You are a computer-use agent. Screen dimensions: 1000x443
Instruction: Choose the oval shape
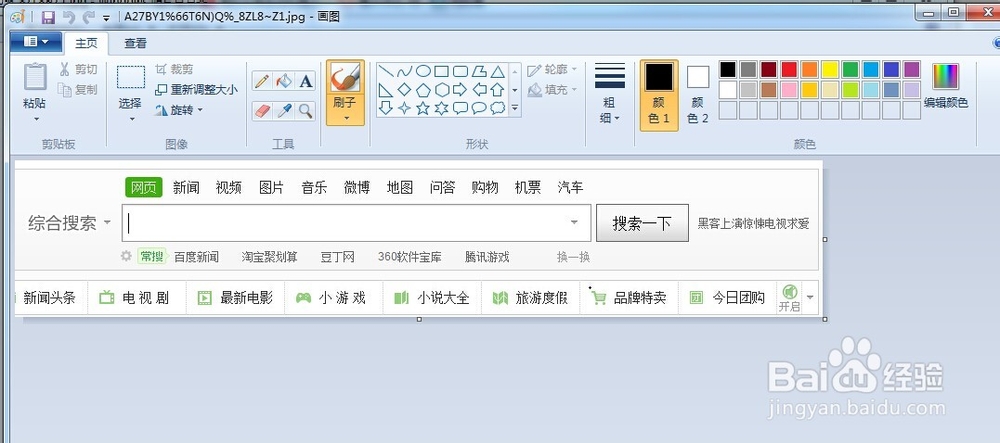click(x=423, y=71)
